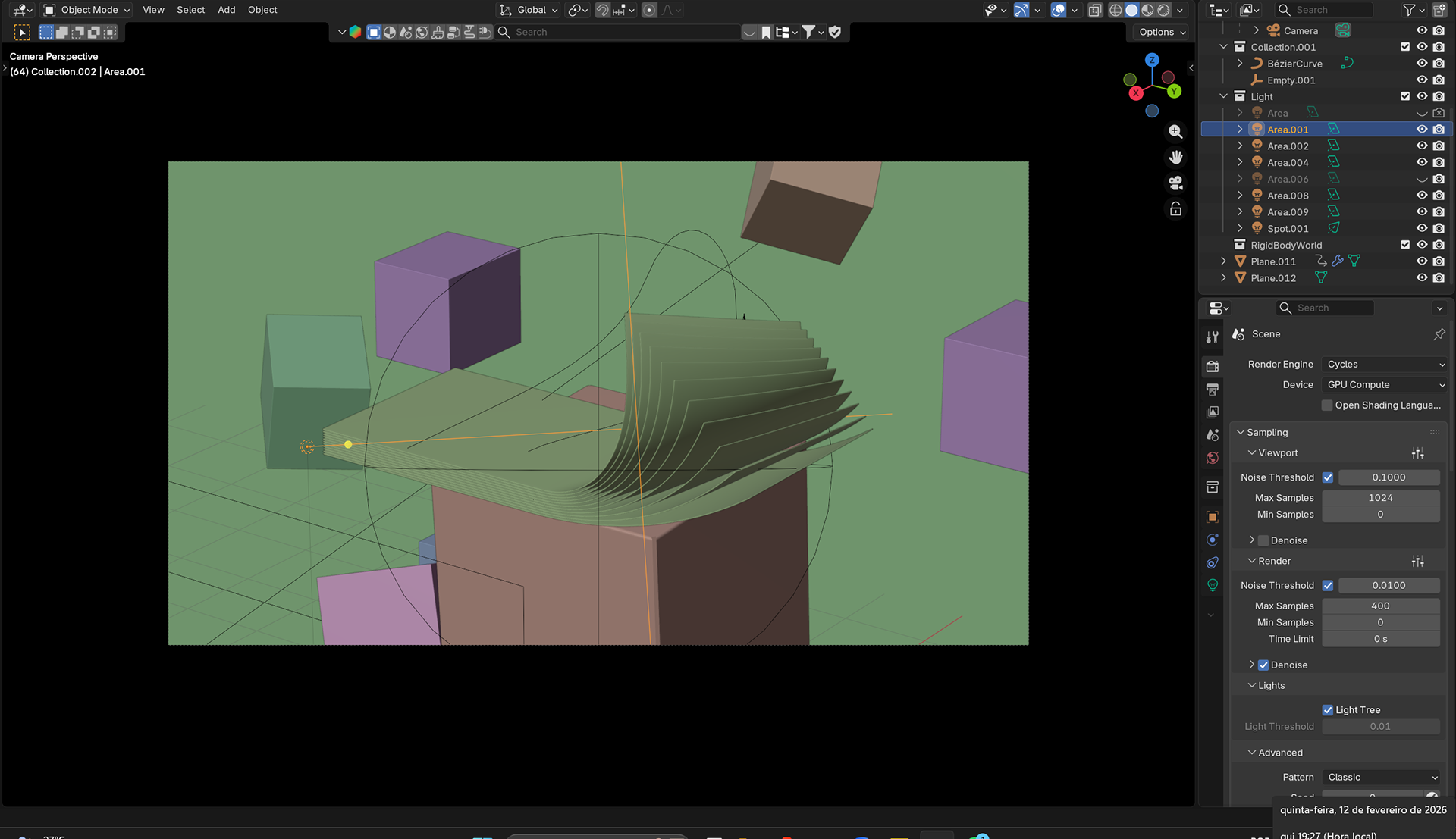Open the Select menu
The width and height of the screenshot is (1456, 839).
coord(190,10)
